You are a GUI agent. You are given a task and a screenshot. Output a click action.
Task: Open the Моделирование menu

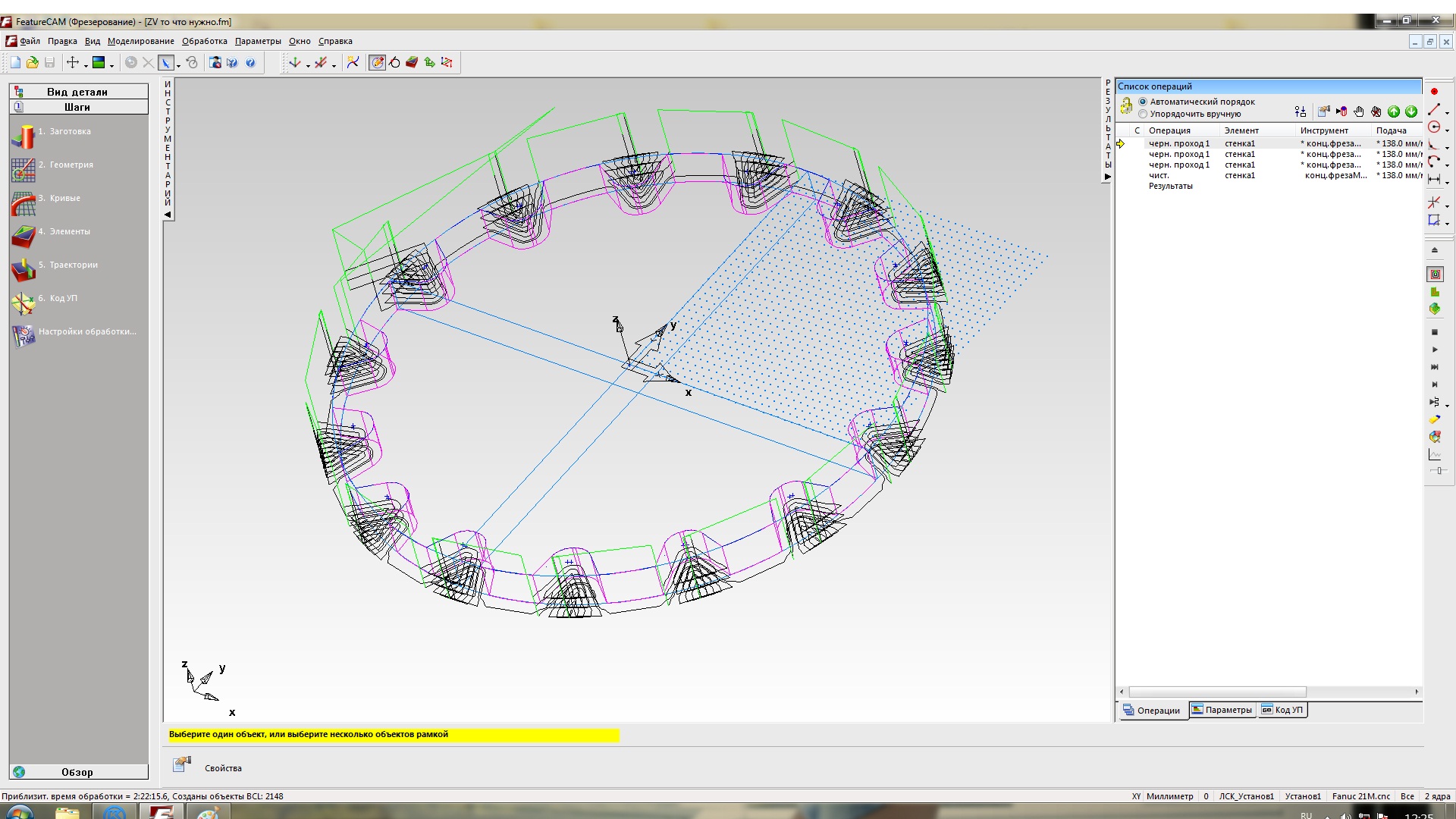[x=140, y=41]
